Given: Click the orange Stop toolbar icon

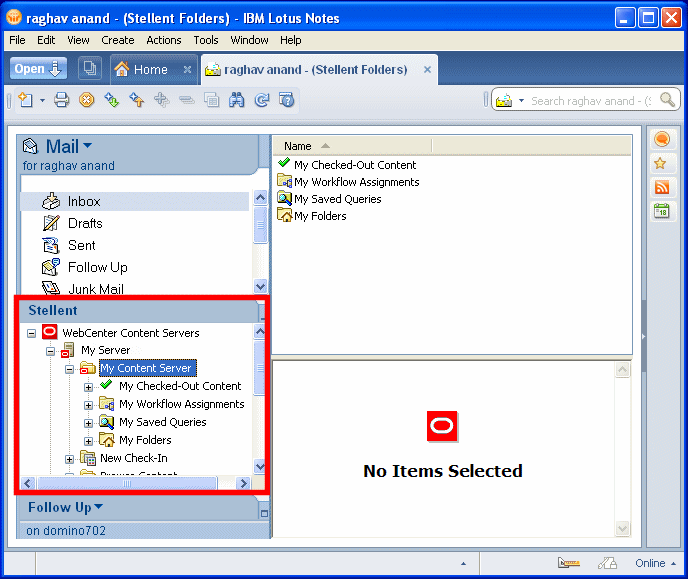Looking at the screenshot, I should (86, 100).
